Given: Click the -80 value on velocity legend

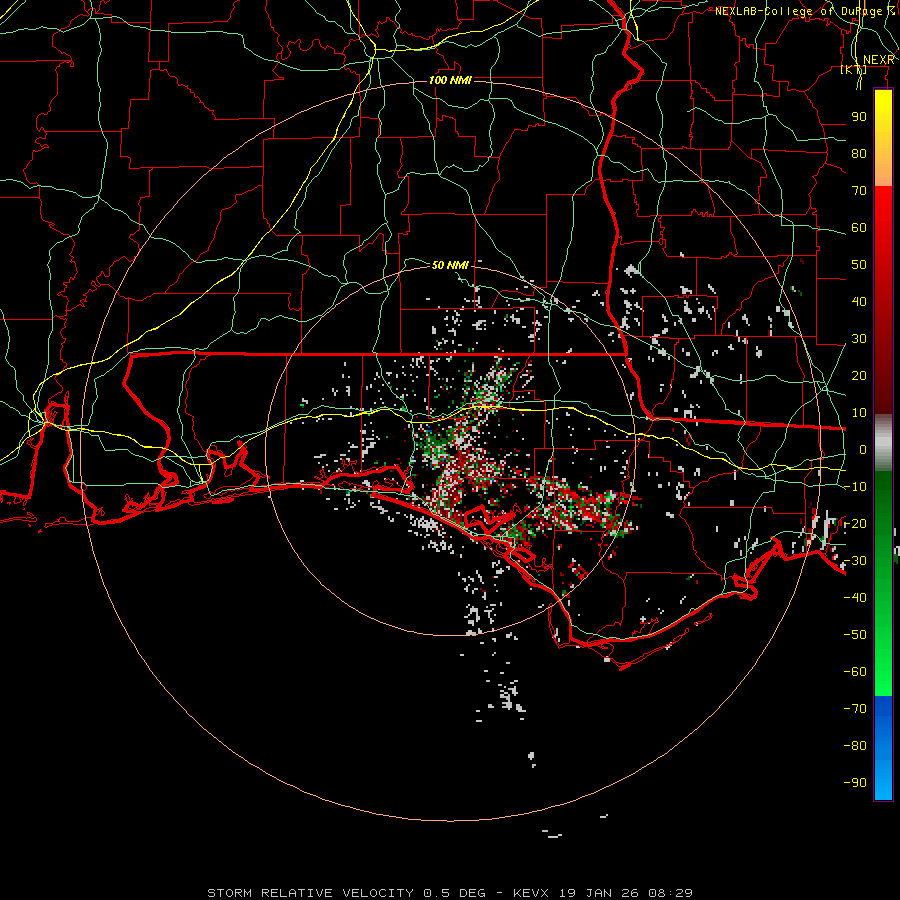Looking at the screenshot, I should (x=855, y=746).
